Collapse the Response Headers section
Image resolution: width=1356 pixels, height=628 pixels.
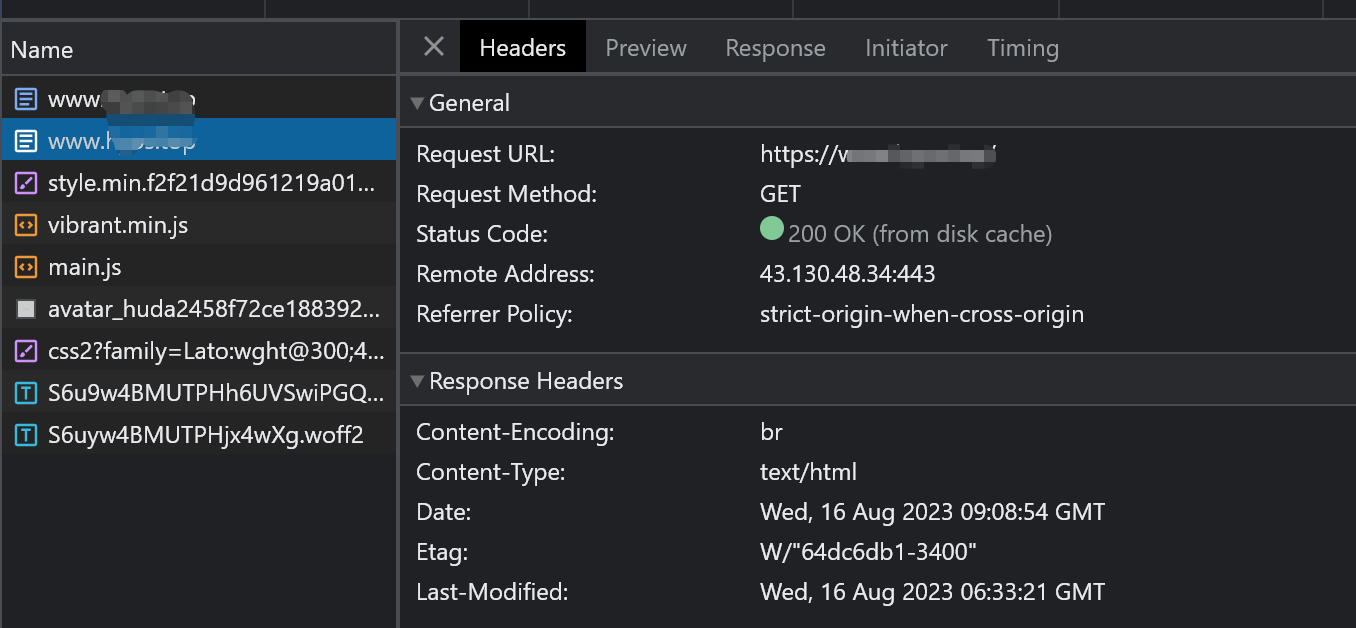point(418,381)
